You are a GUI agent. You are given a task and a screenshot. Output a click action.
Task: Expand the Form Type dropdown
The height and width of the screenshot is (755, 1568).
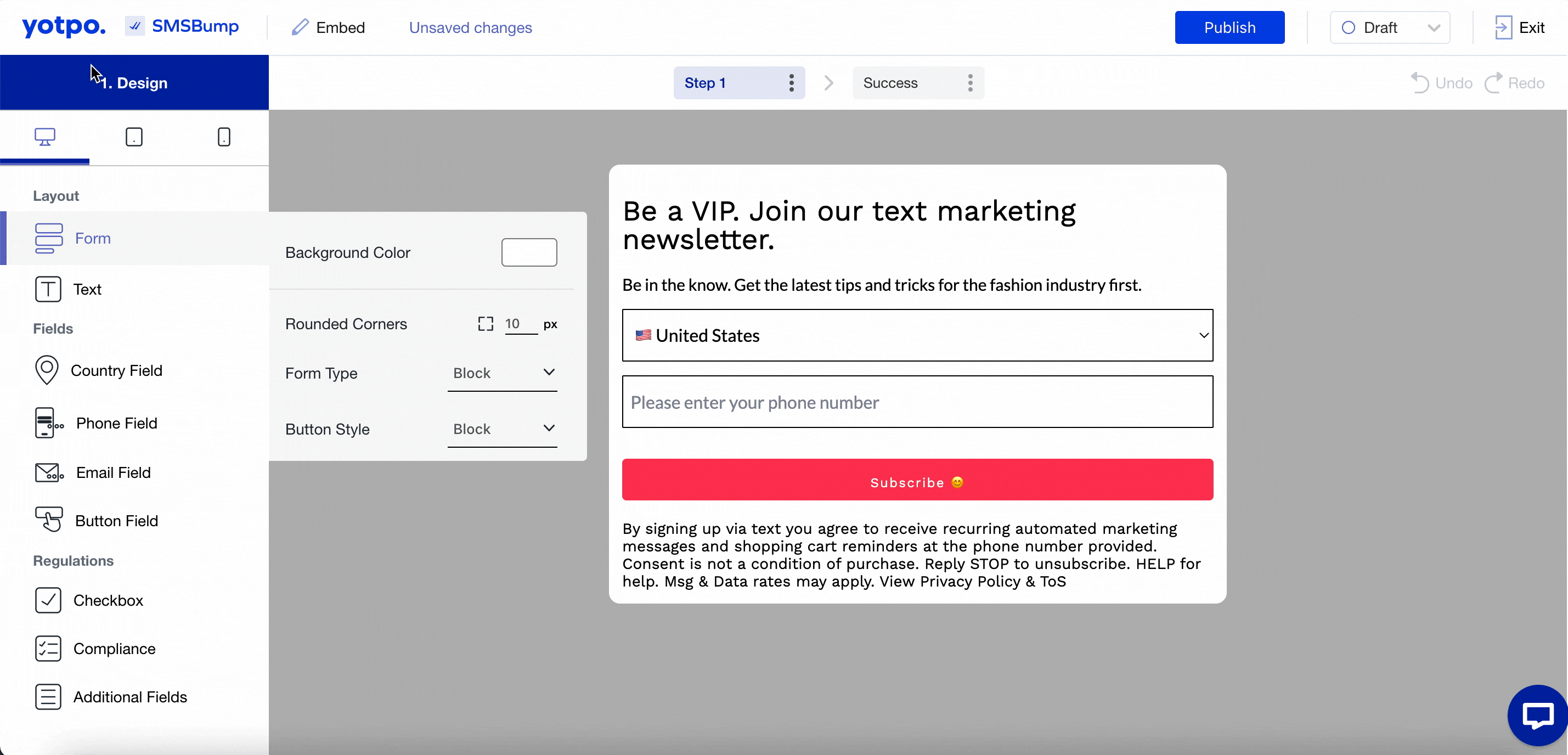coord(502,373)
